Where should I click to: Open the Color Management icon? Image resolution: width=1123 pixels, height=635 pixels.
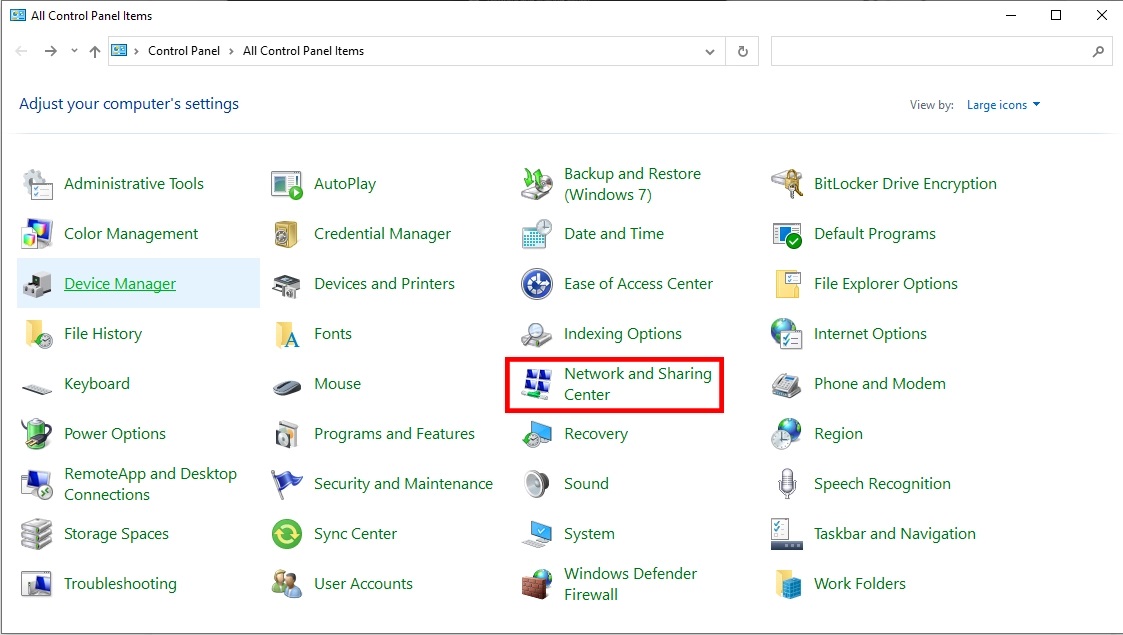coord(37,234)
